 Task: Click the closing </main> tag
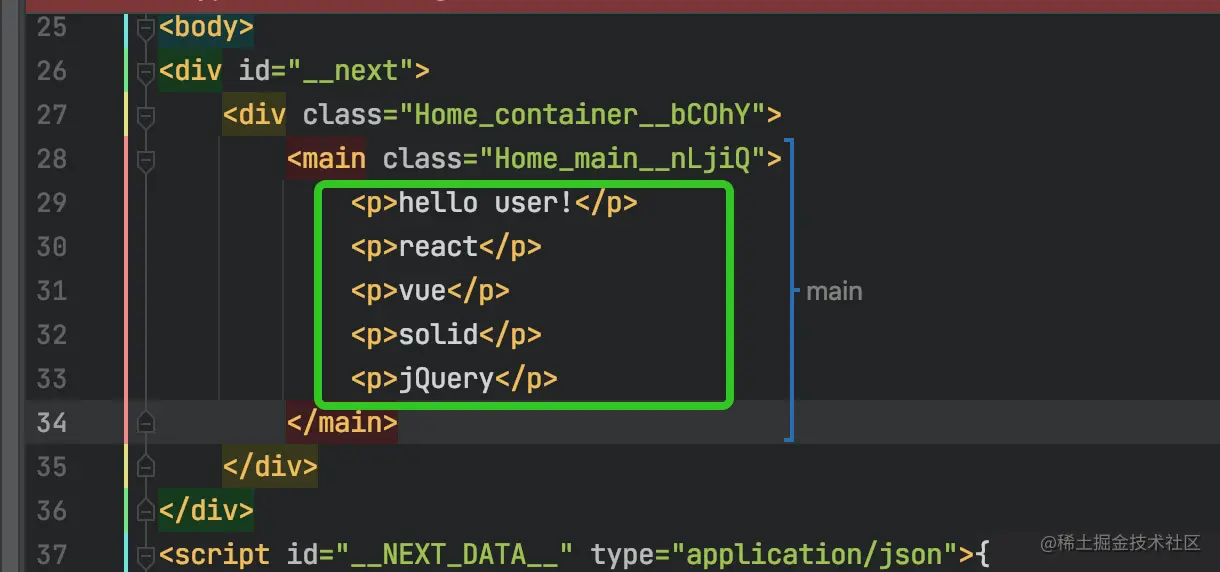tap(342, 423)
